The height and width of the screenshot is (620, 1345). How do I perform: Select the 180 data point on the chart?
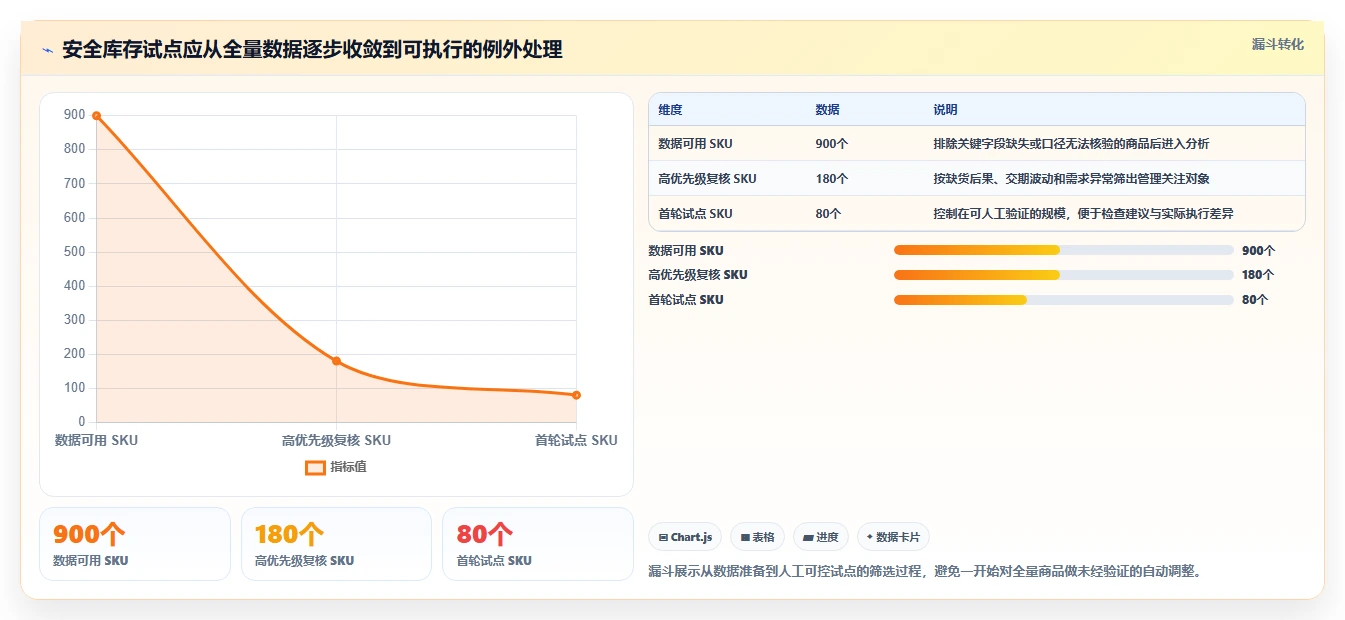336,361
